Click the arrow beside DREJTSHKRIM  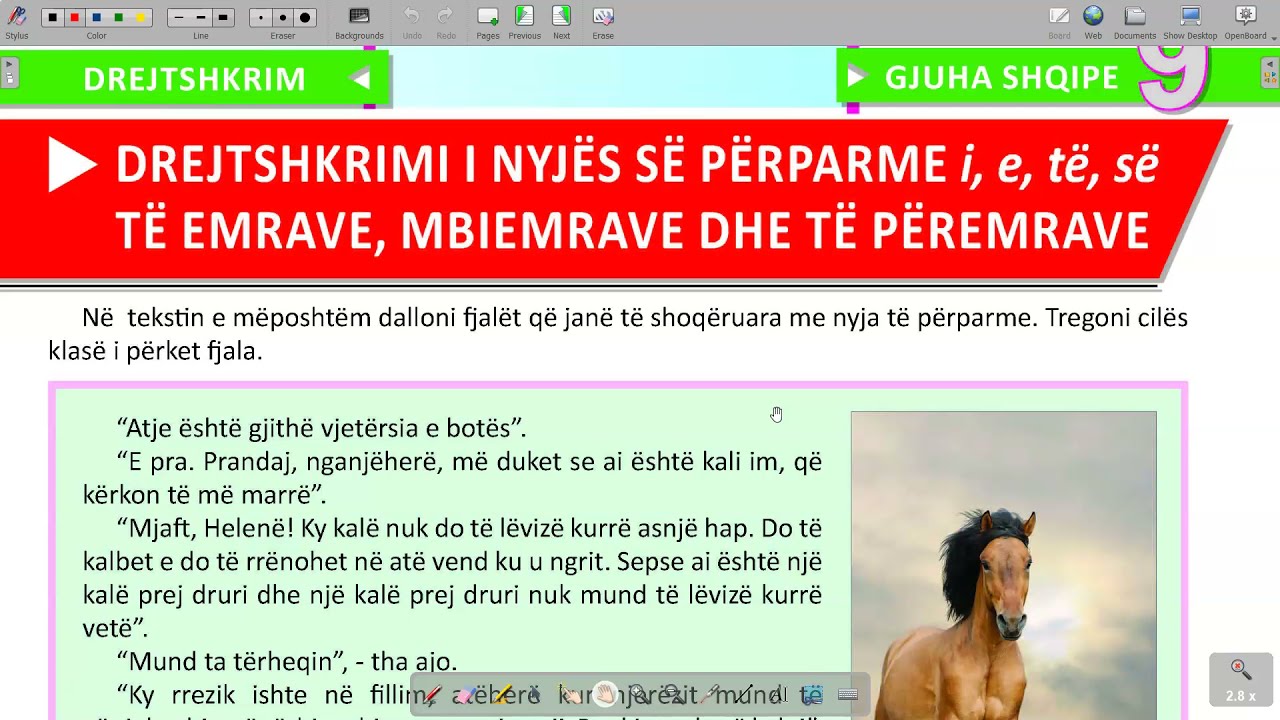361,79
